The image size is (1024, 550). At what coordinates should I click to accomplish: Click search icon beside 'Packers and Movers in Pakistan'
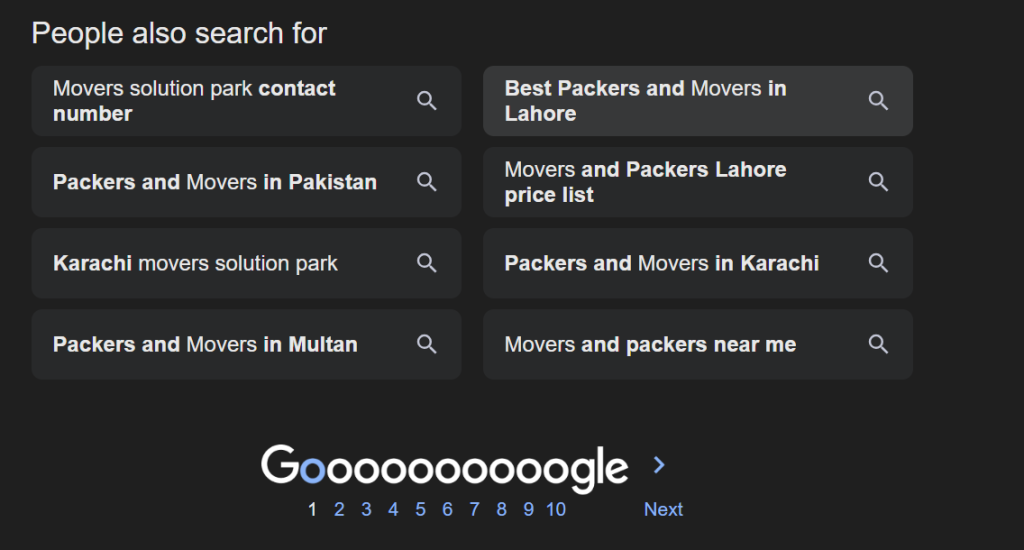pos(427,182)
